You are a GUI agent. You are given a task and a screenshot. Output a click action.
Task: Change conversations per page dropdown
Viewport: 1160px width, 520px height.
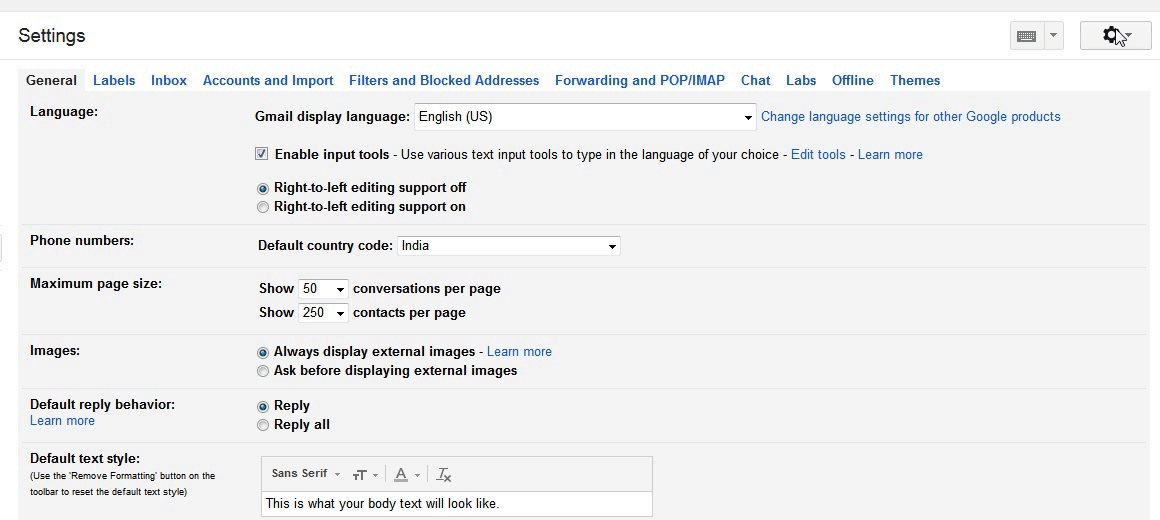pos(323,289)
